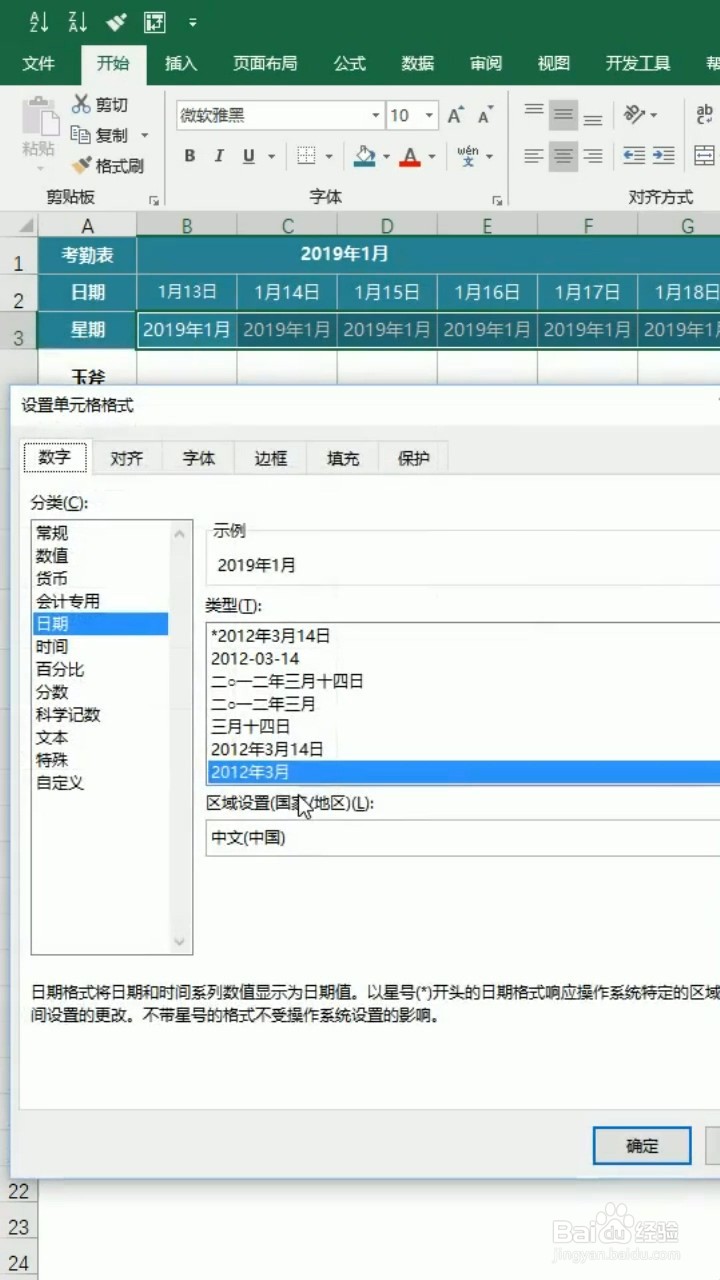Click the Center horizontal alignment icon
720x1280 pixels.
coord(564,156)
